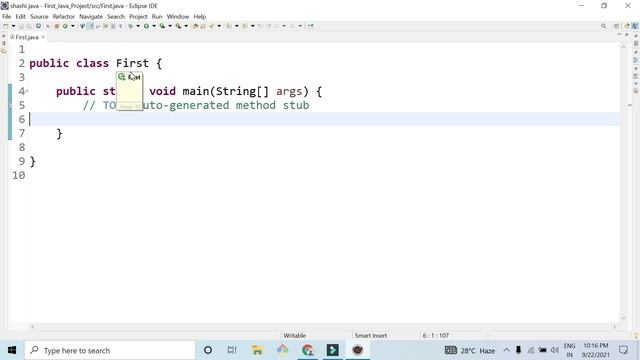Click the Restore icon at top of left trim
Screen dimensions: 640x360
[4, 36]
